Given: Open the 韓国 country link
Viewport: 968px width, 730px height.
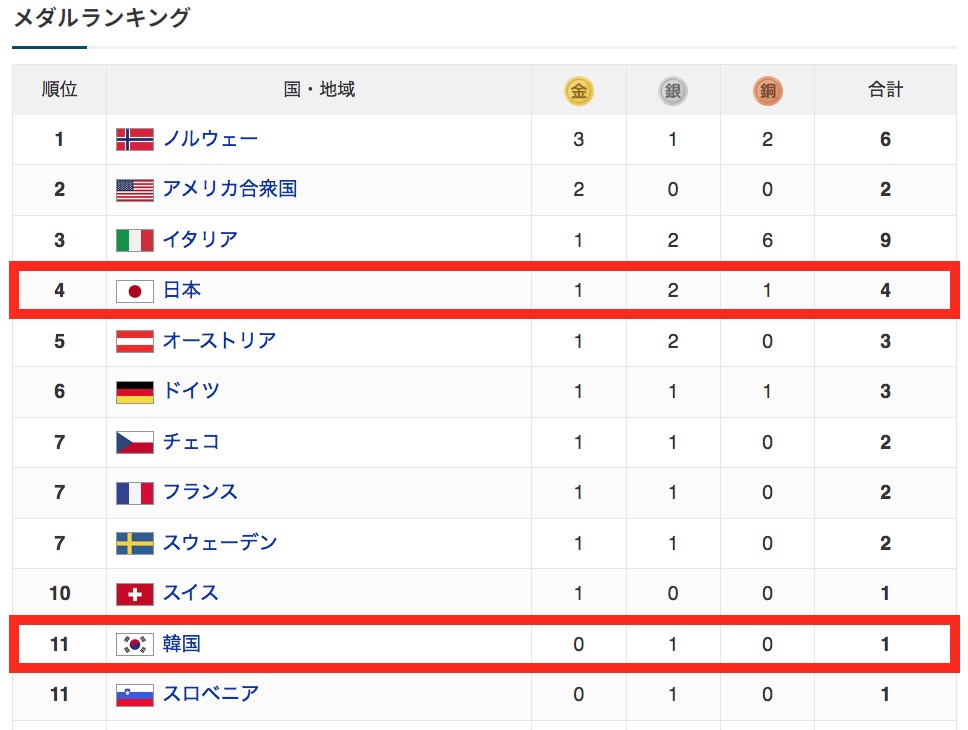Looking at the screenshot, I should (182, 643).
